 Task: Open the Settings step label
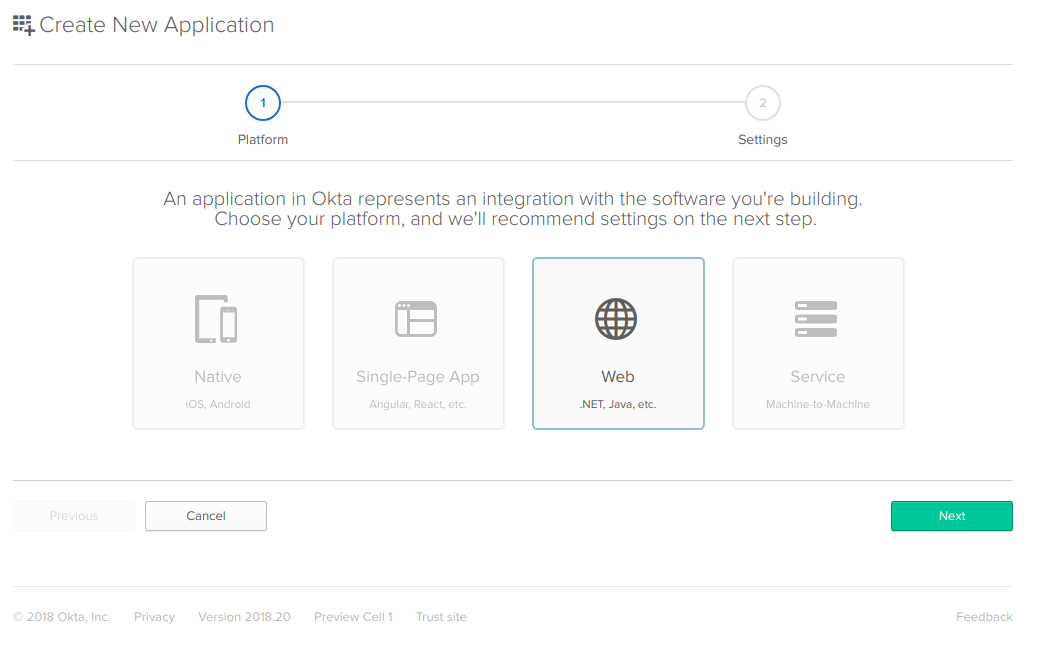(763, 140)
